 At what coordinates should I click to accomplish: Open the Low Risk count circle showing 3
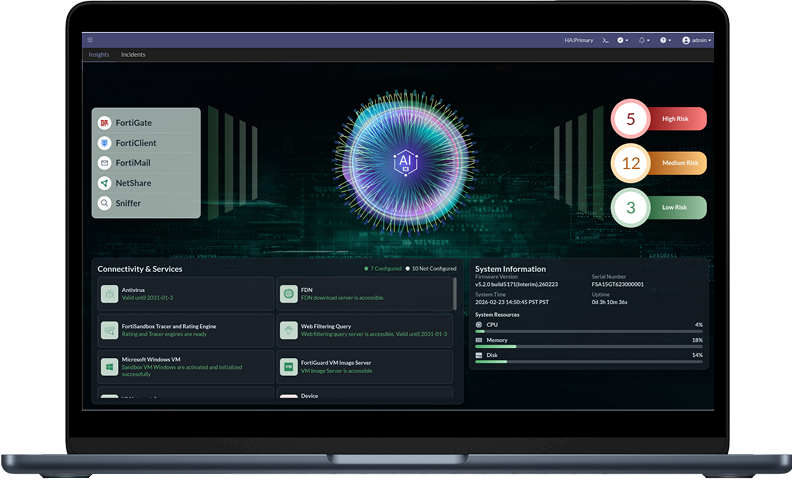tap(630, 208)
